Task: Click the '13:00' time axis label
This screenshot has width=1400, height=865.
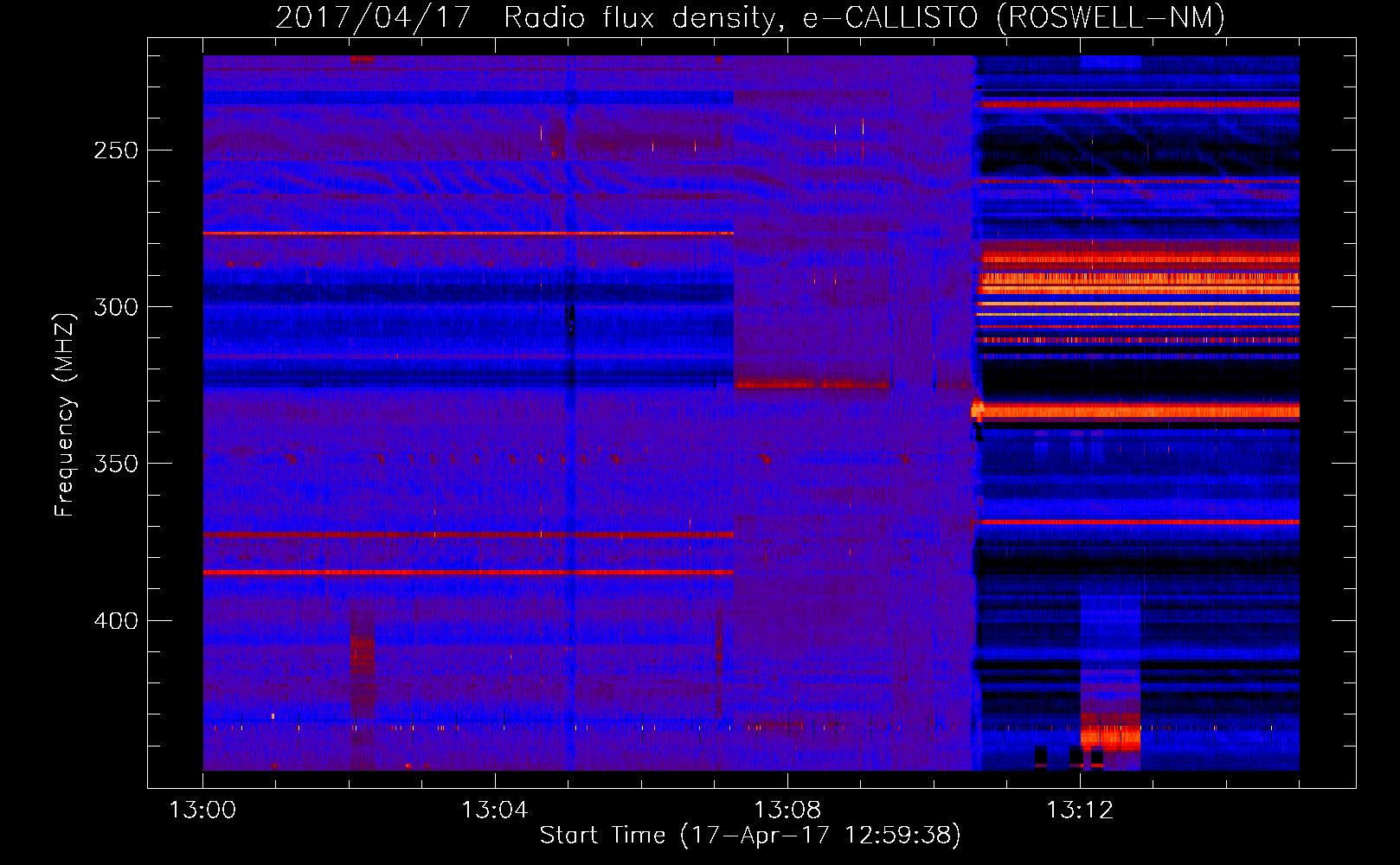Action: [x=202, y=811]
